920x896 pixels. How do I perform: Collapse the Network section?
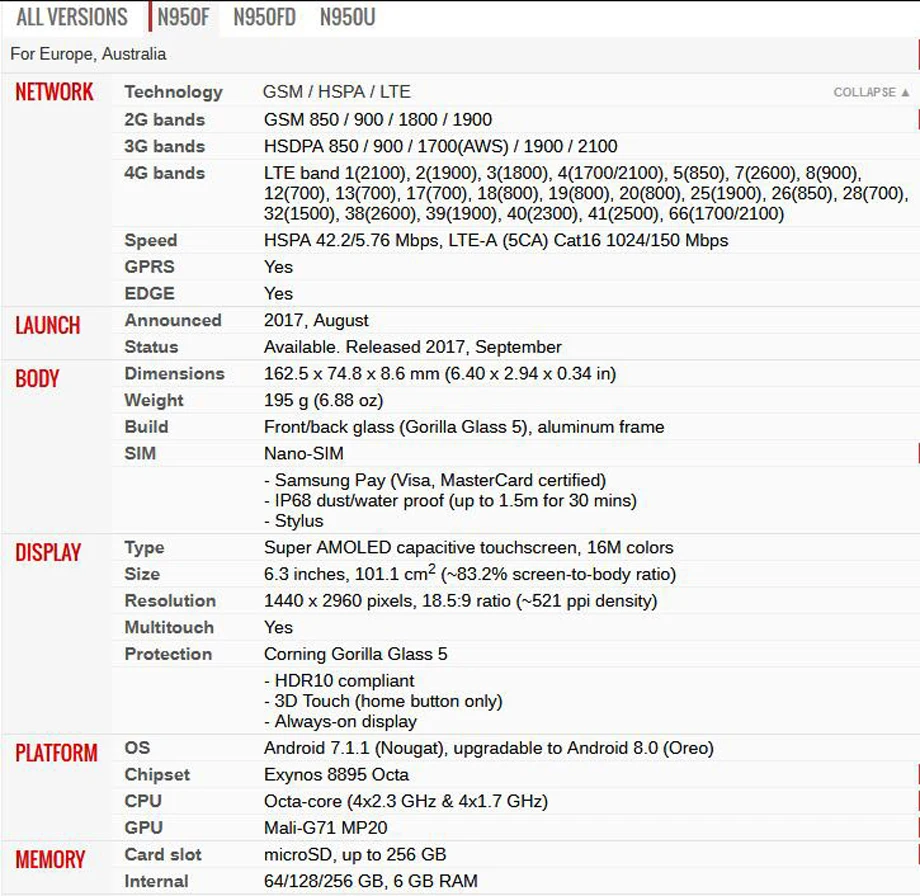[871, 92]
